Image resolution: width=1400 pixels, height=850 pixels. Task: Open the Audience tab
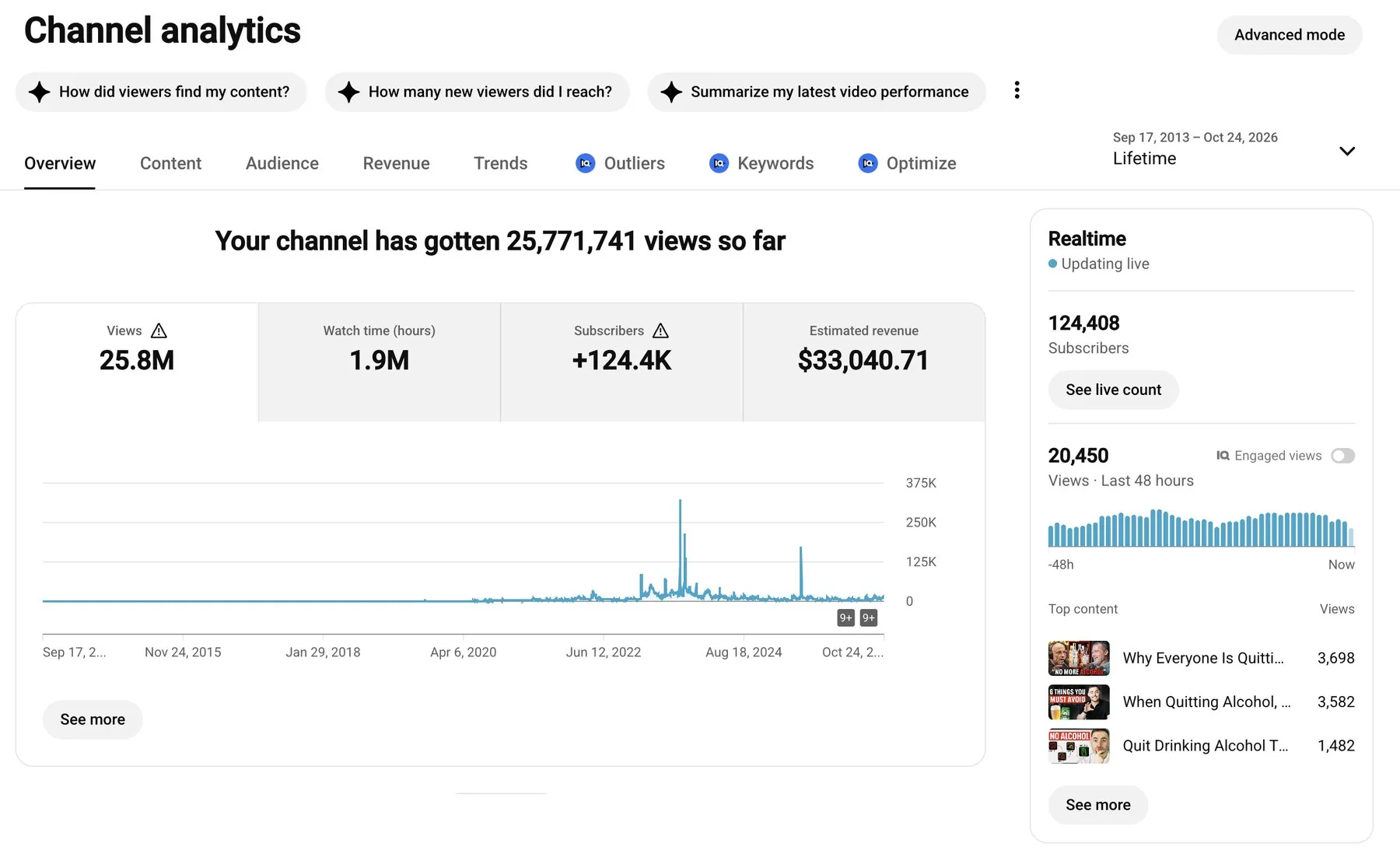(282, 163)
